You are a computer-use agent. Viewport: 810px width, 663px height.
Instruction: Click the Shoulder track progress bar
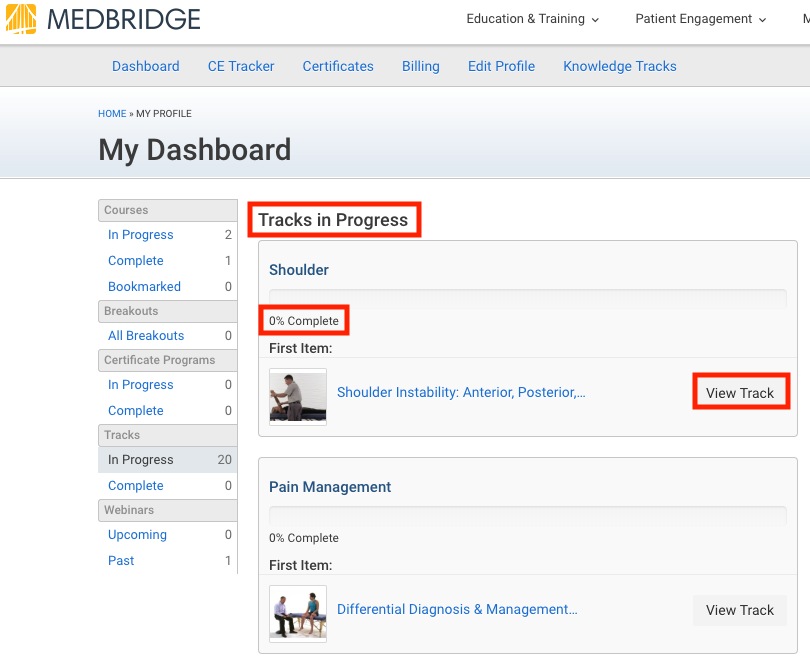click(527, 299)
